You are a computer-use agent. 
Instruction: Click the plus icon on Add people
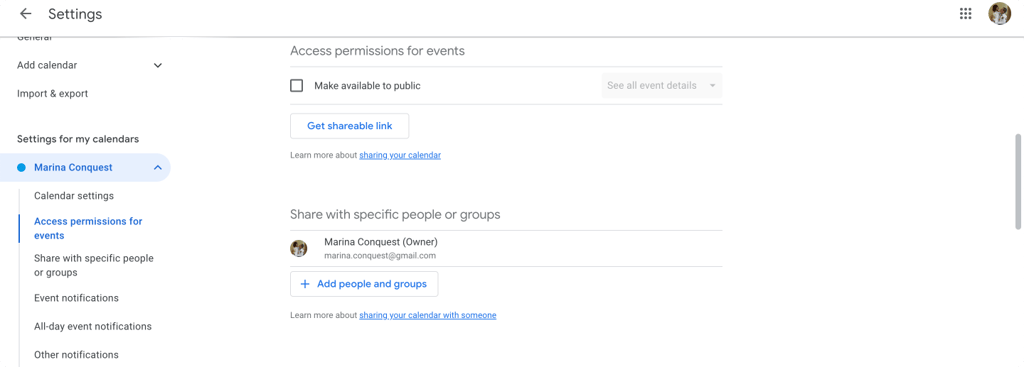pyautogui.click(x=304, y=284)
